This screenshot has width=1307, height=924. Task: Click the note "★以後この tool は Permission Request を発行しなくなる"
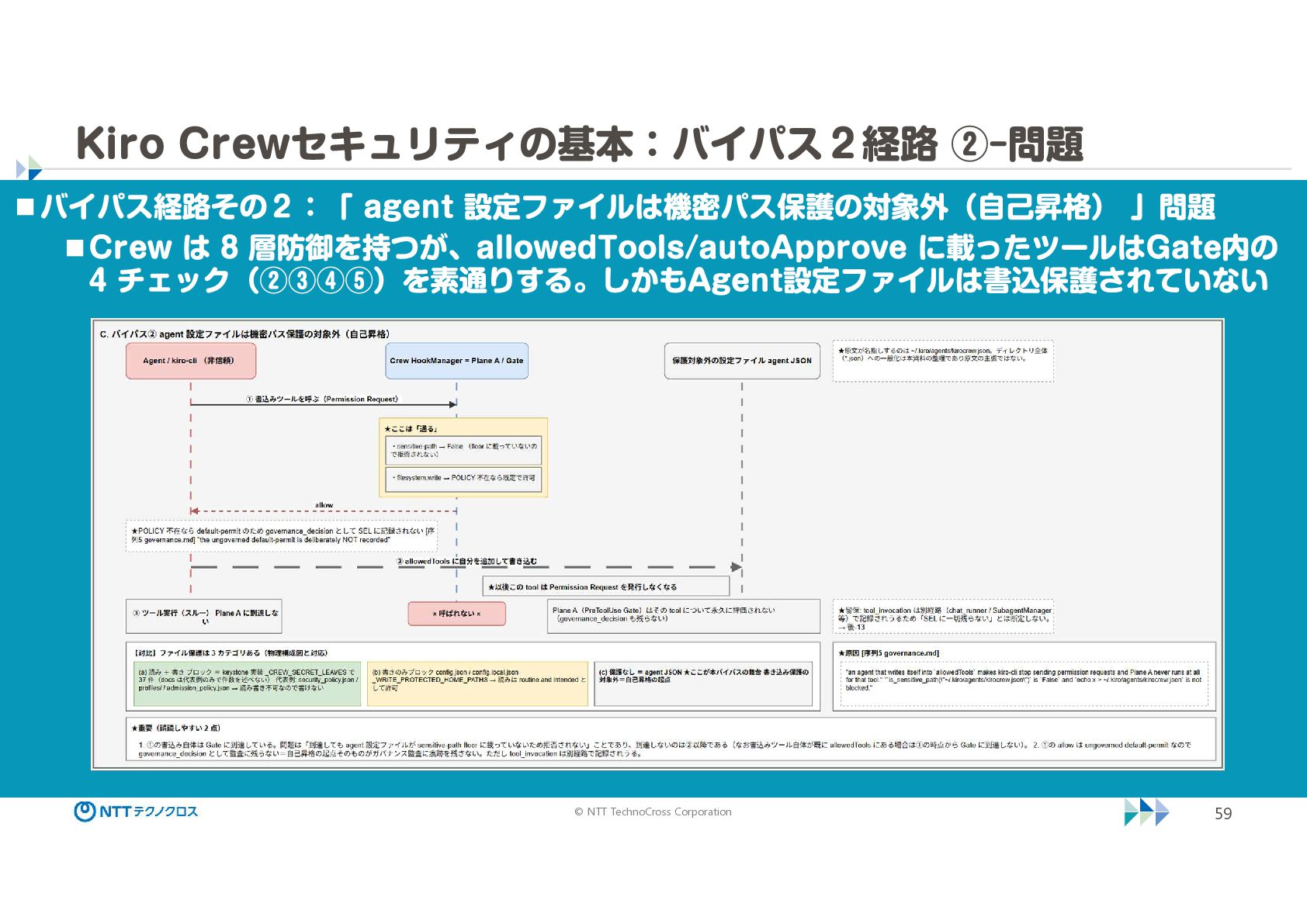606,587
